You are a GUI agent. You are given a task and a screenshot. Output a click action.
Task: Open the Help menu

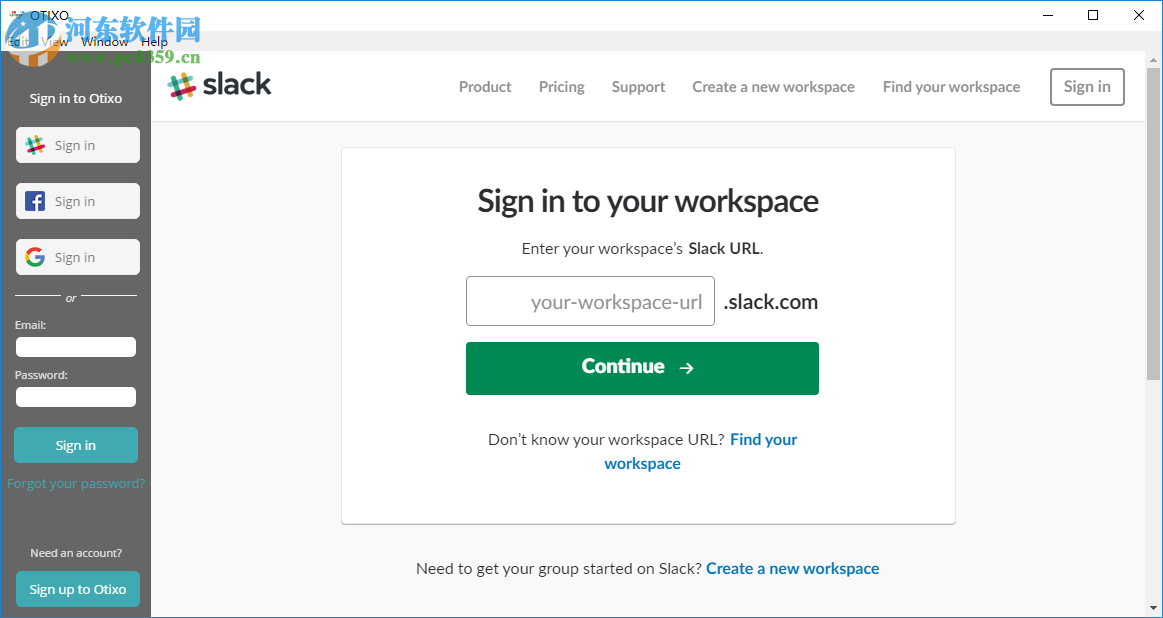(x=154, y=42)
